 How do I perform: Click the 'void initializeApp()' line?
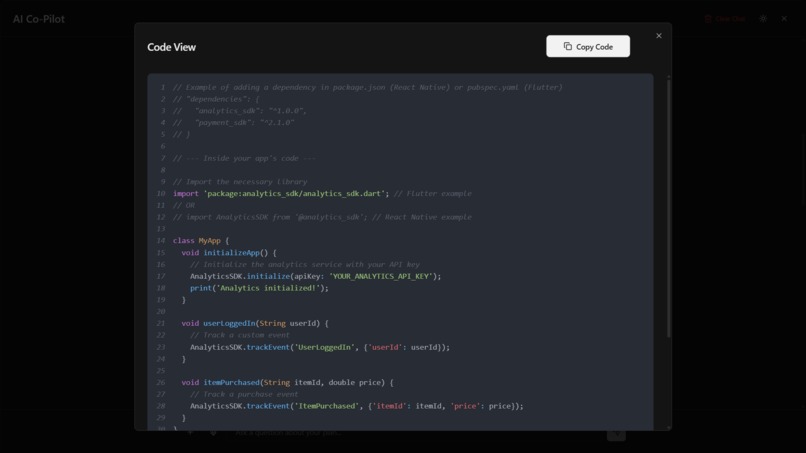click(229, 252)
